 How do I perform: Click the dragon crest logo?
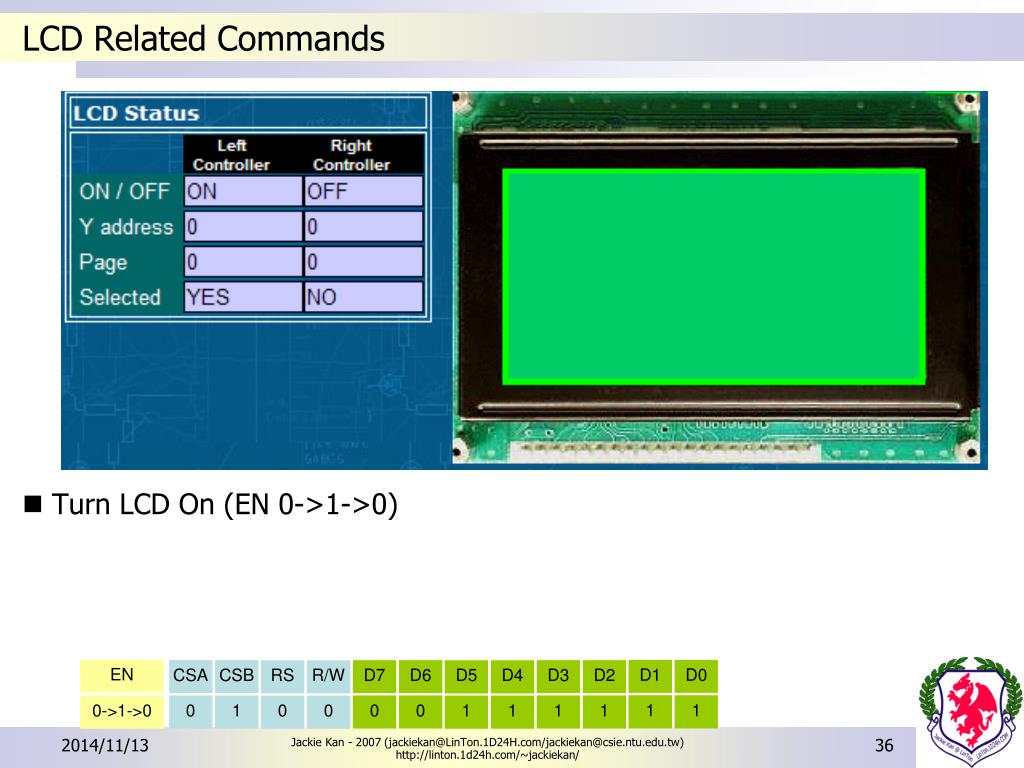[971, 711]
